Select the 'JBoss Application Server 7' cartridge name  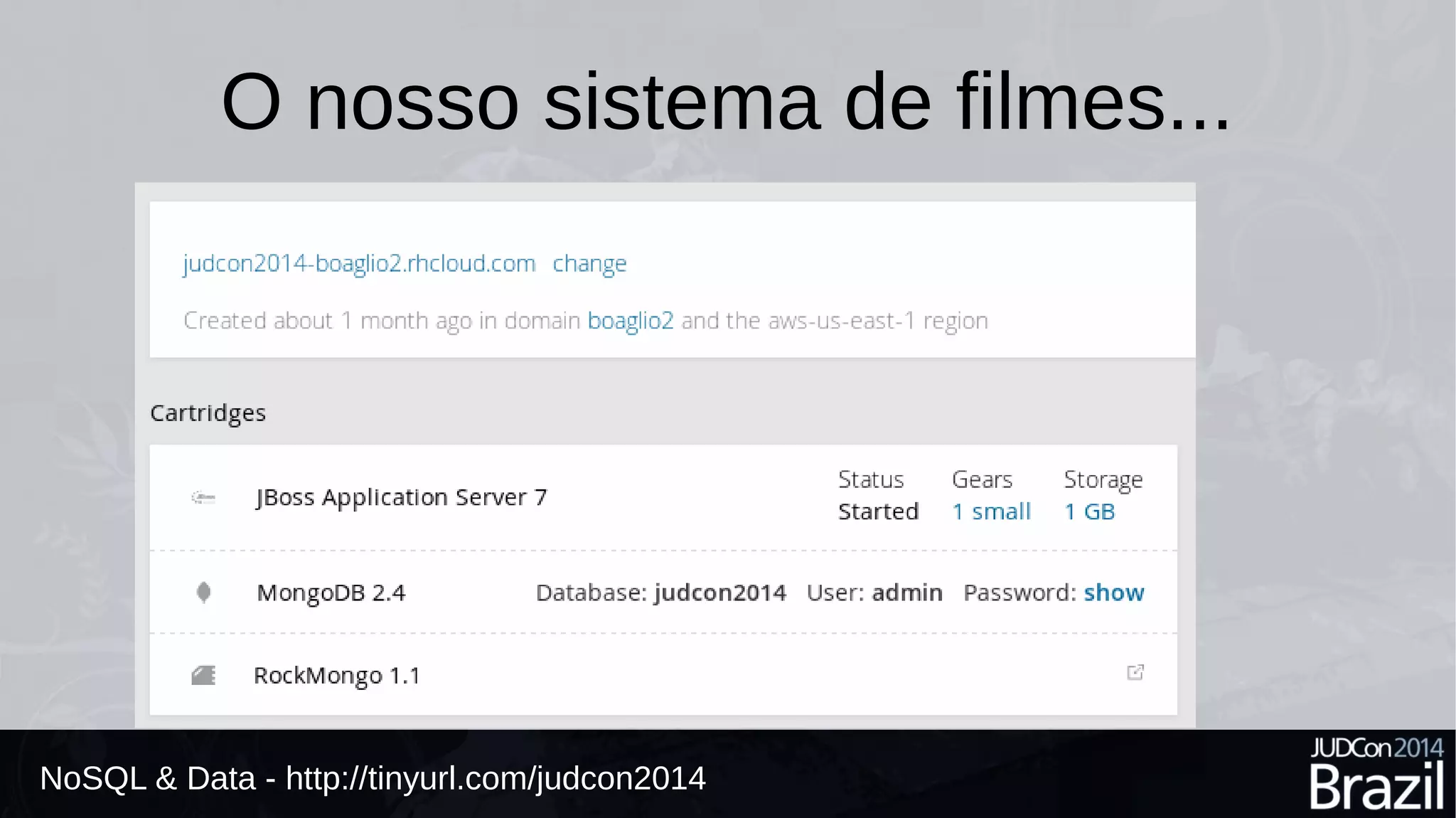pyautogui.click(x=402, y=497)
